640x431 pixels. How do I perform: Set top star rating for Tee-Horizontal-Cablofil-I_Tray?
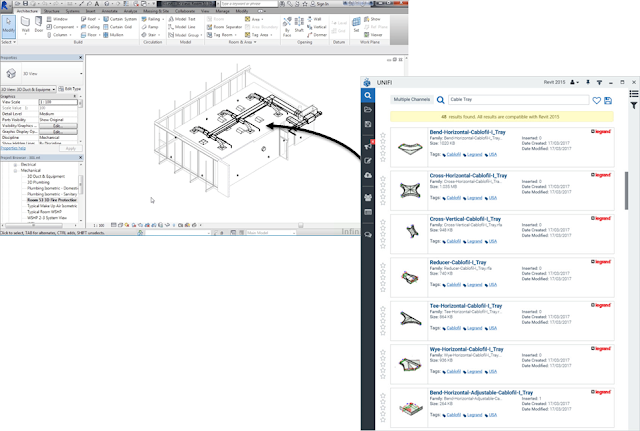[383, 309]
